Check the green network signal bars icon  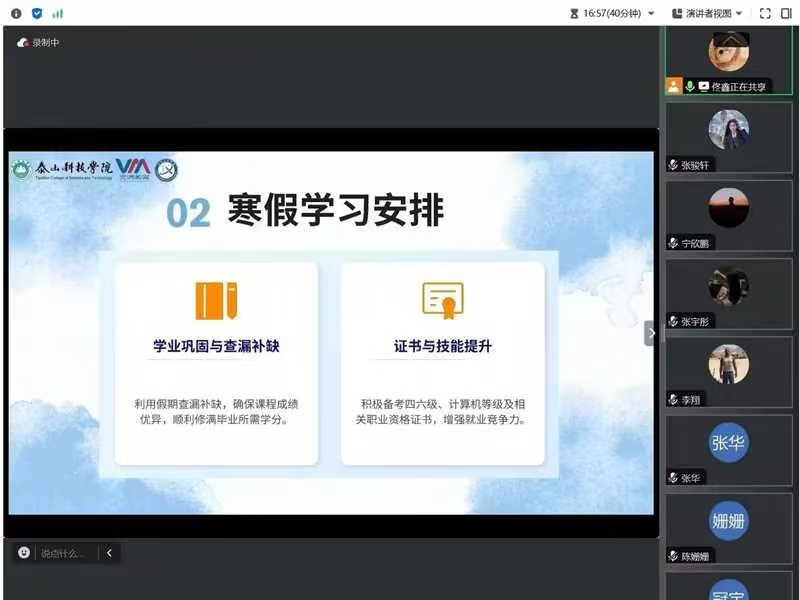coord(57,13)
